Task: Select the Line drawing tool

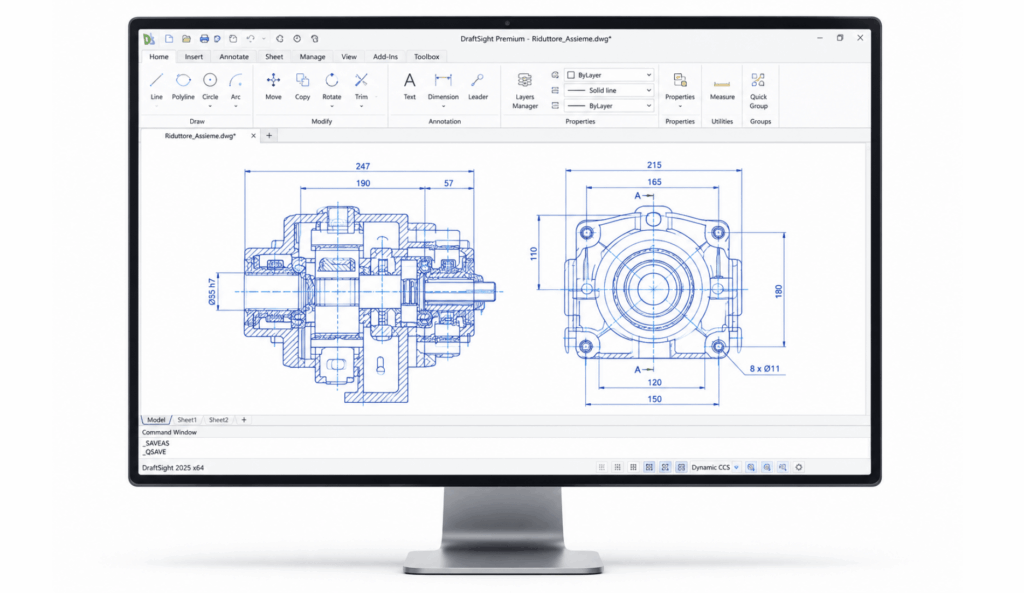Action: (156, 86)
